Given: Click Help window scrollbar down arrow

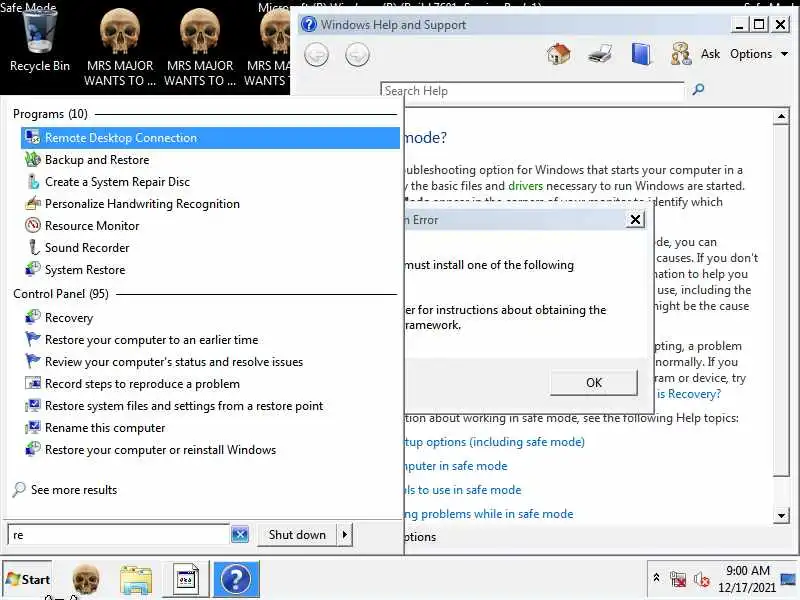Looking at the screenshot, I should point(781,515).
